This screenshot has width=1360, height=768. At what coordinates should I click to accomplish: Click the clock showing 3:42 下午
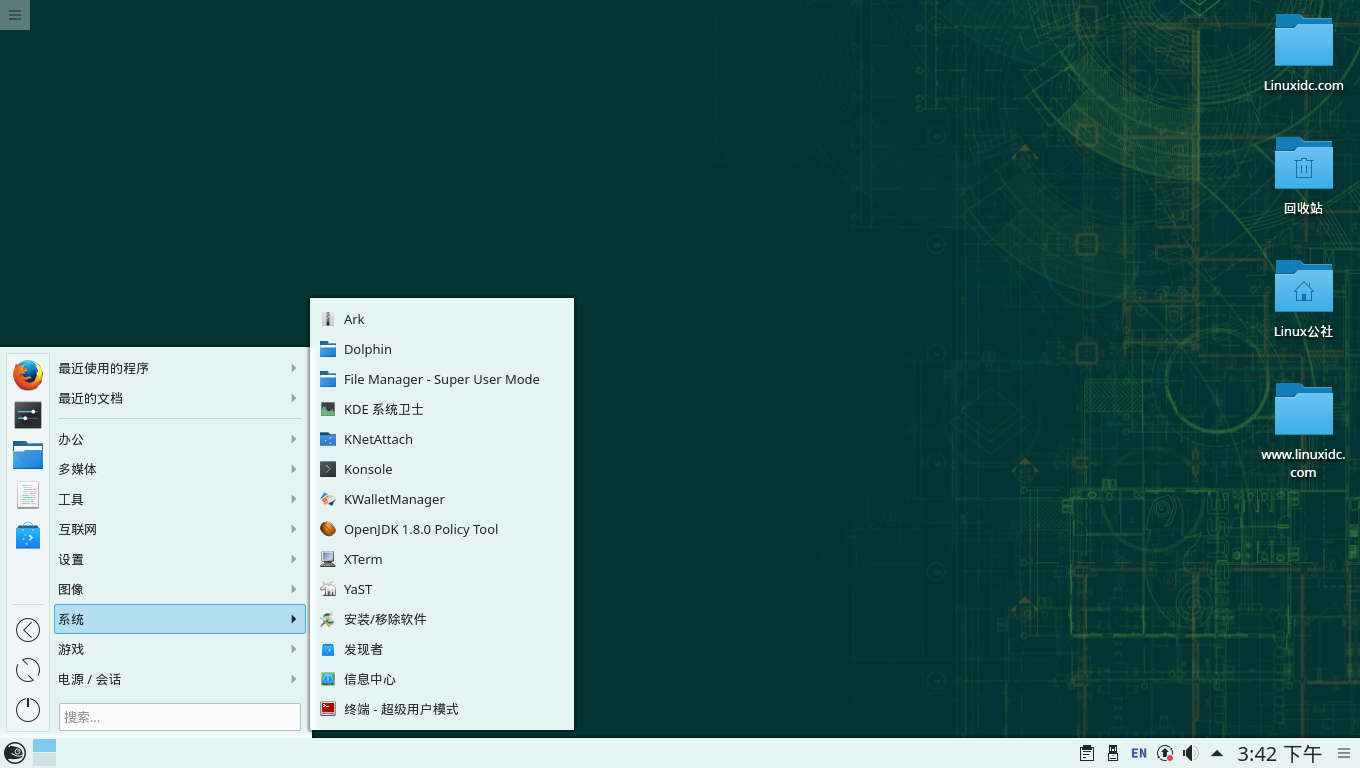click(1279, 753)
